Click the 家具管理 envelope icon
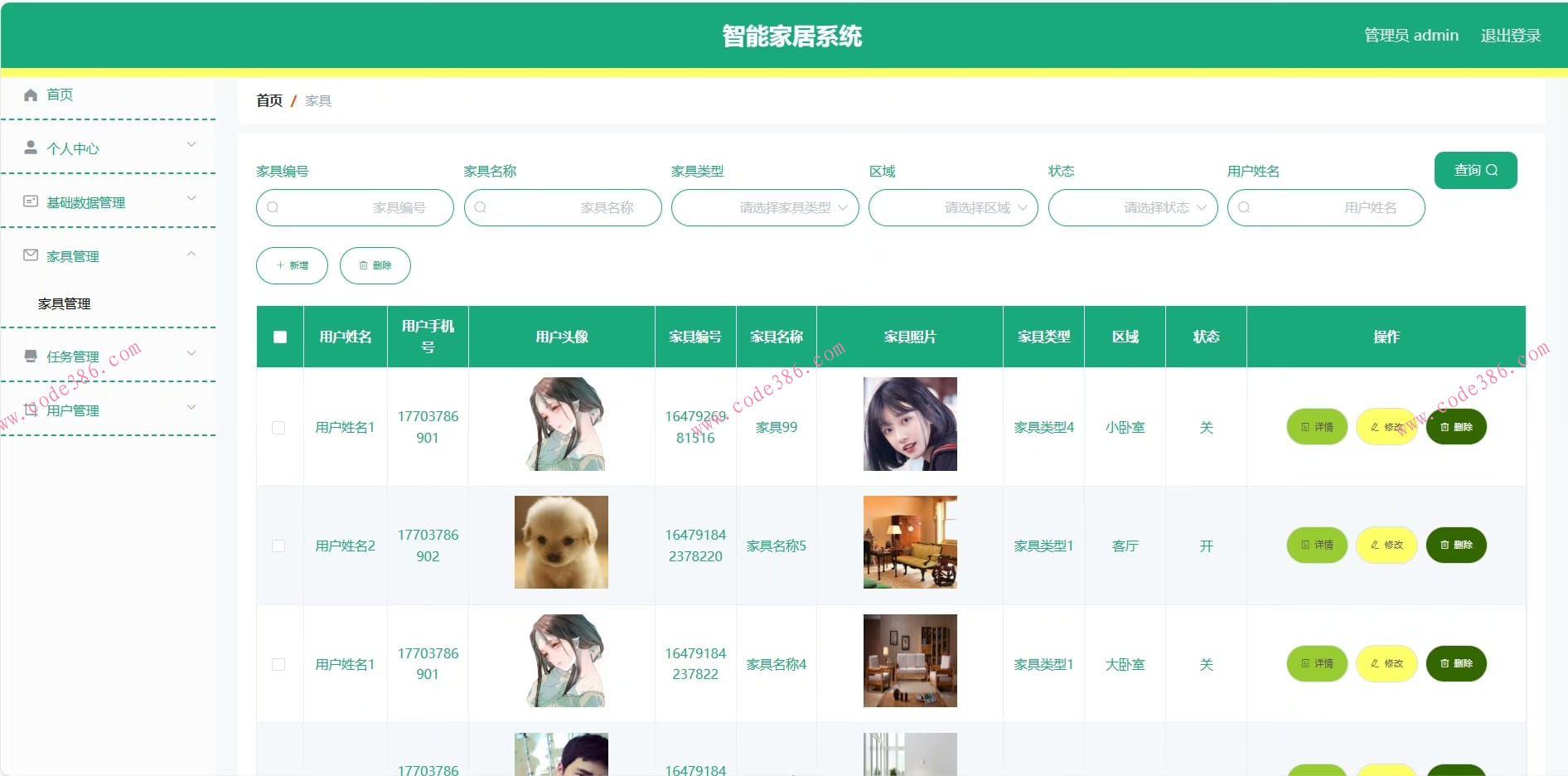 click(x=31, y=255)
